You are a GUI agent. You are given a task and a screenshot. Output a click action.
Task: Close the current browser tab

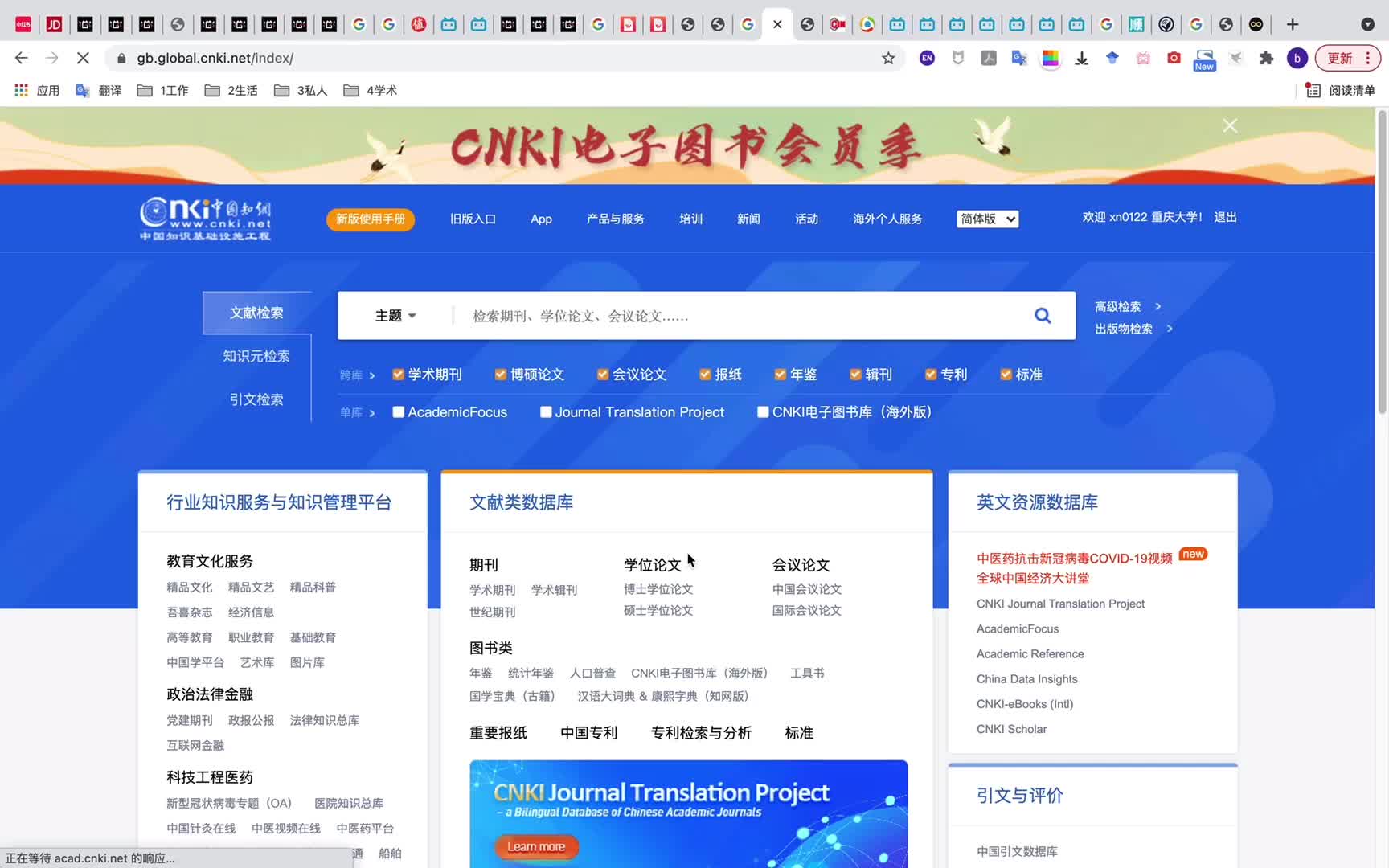click(777, 24)
